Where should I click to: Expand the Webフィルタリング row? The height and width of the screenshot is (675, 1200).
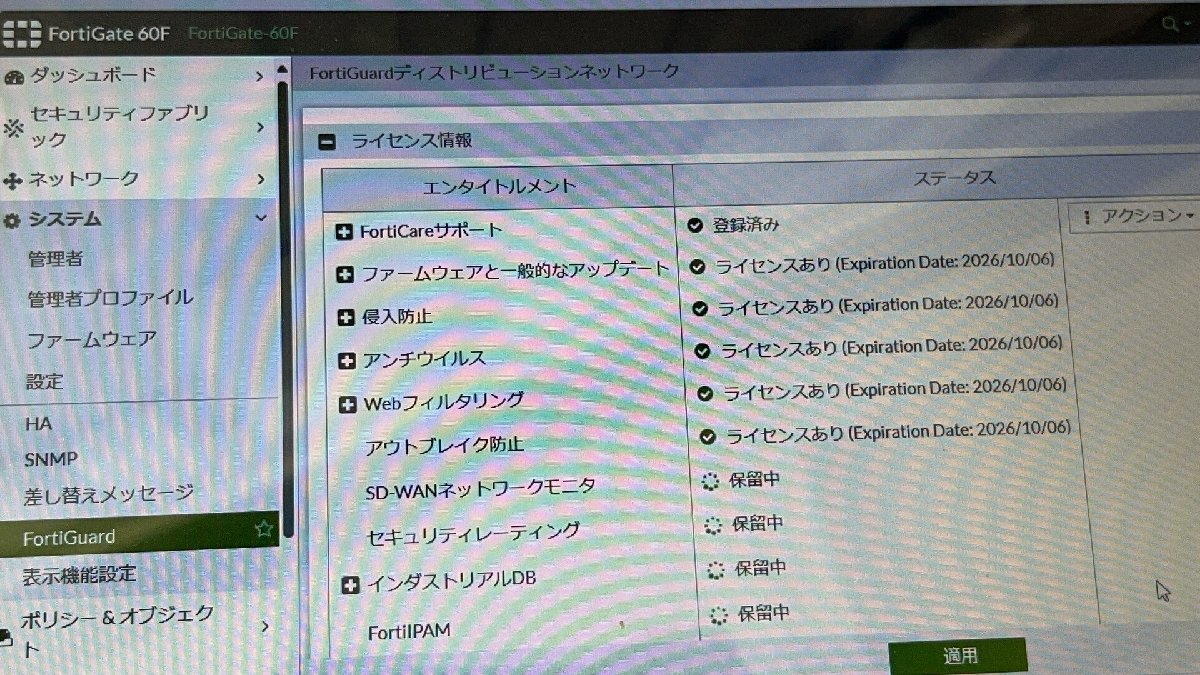[x=348, y=405]
